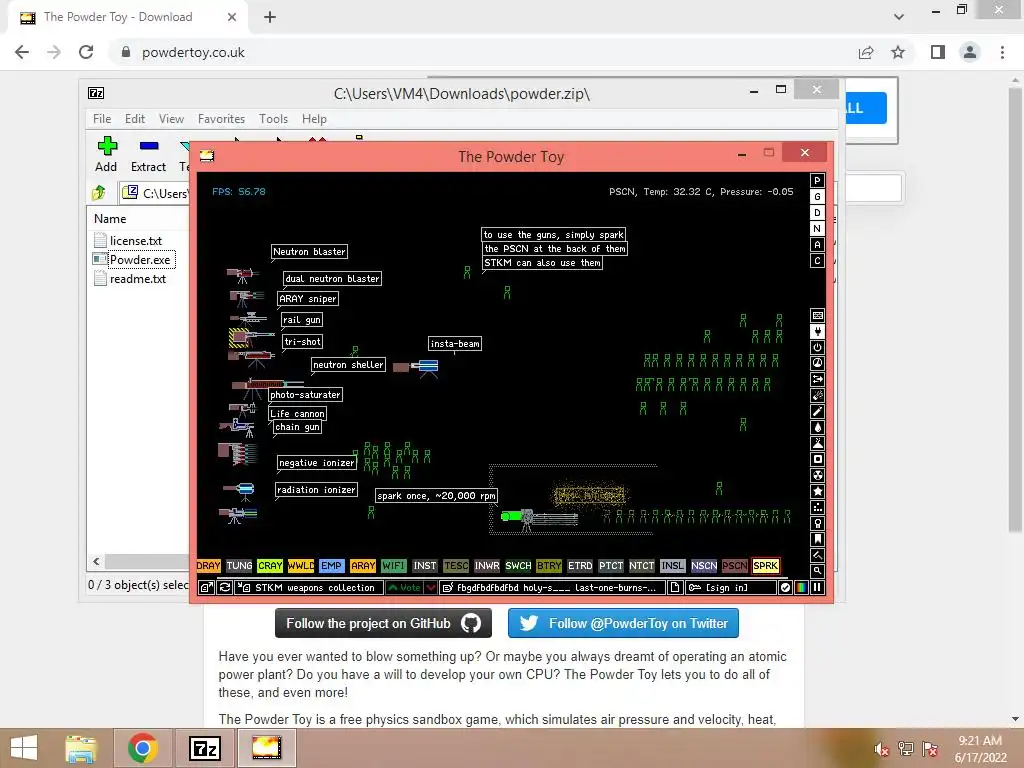Image resolution: width=1024 pixels, height=768 pixels.
Task: Open simulation options checkmark icon
Action: point(785,588)
